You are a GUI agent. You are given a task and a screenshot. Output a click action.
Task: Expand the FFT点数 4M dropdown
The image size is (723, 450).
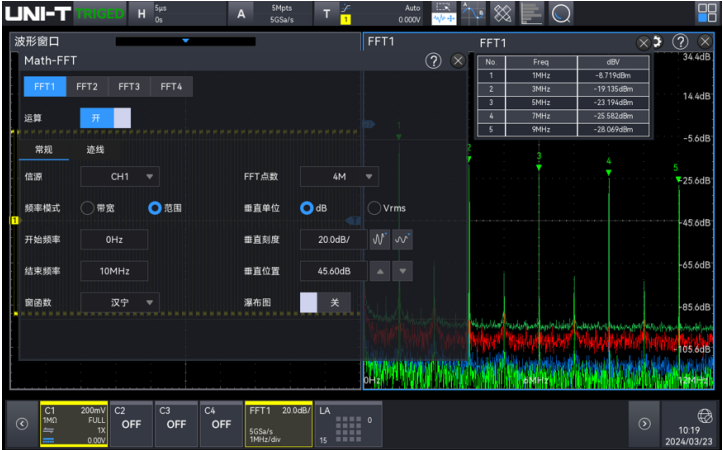[339, 177]
